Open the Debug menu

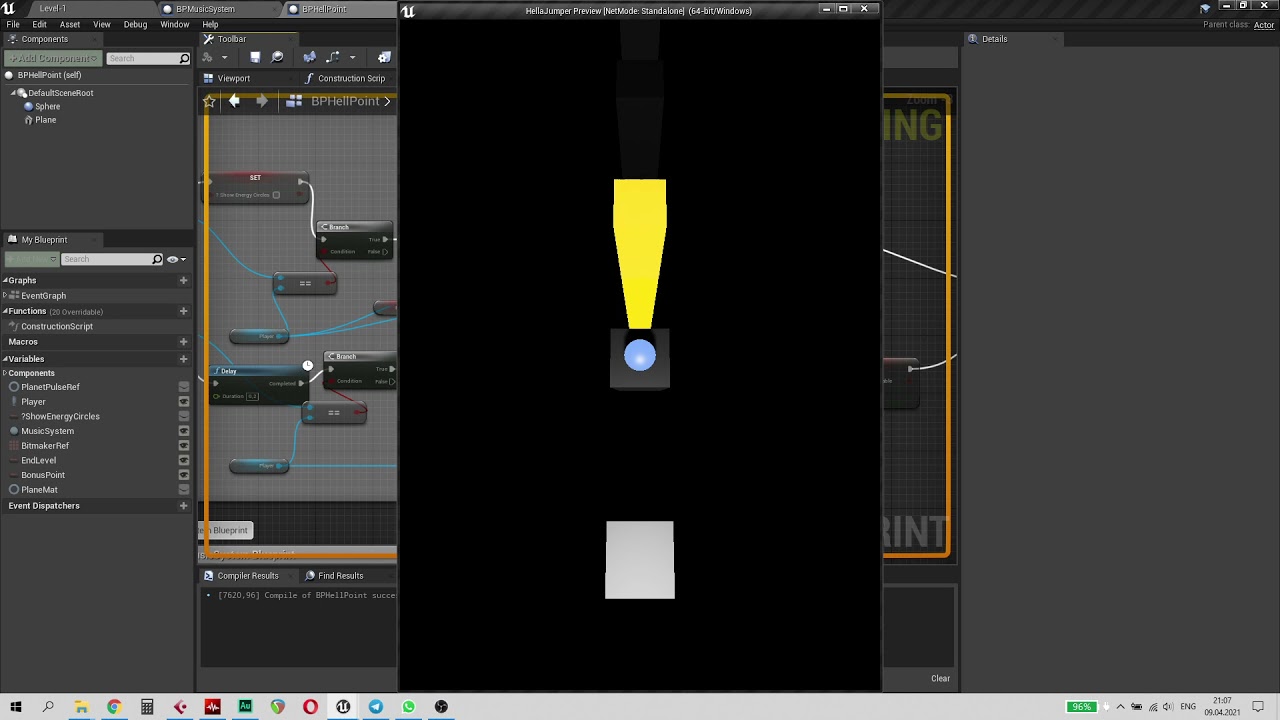(x=135, y=24)
